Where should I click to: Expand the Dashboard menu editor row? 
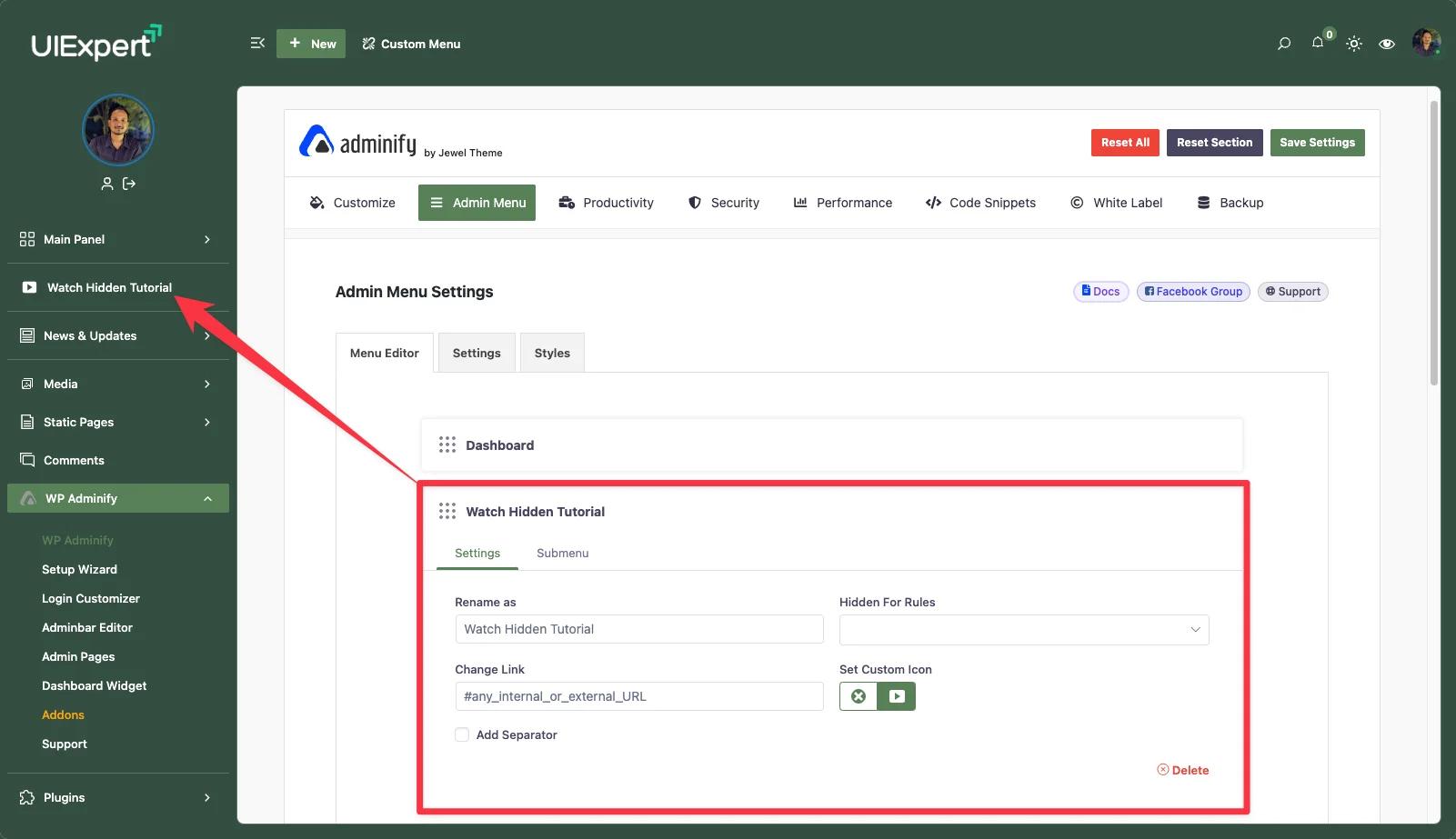coord(831,444)
